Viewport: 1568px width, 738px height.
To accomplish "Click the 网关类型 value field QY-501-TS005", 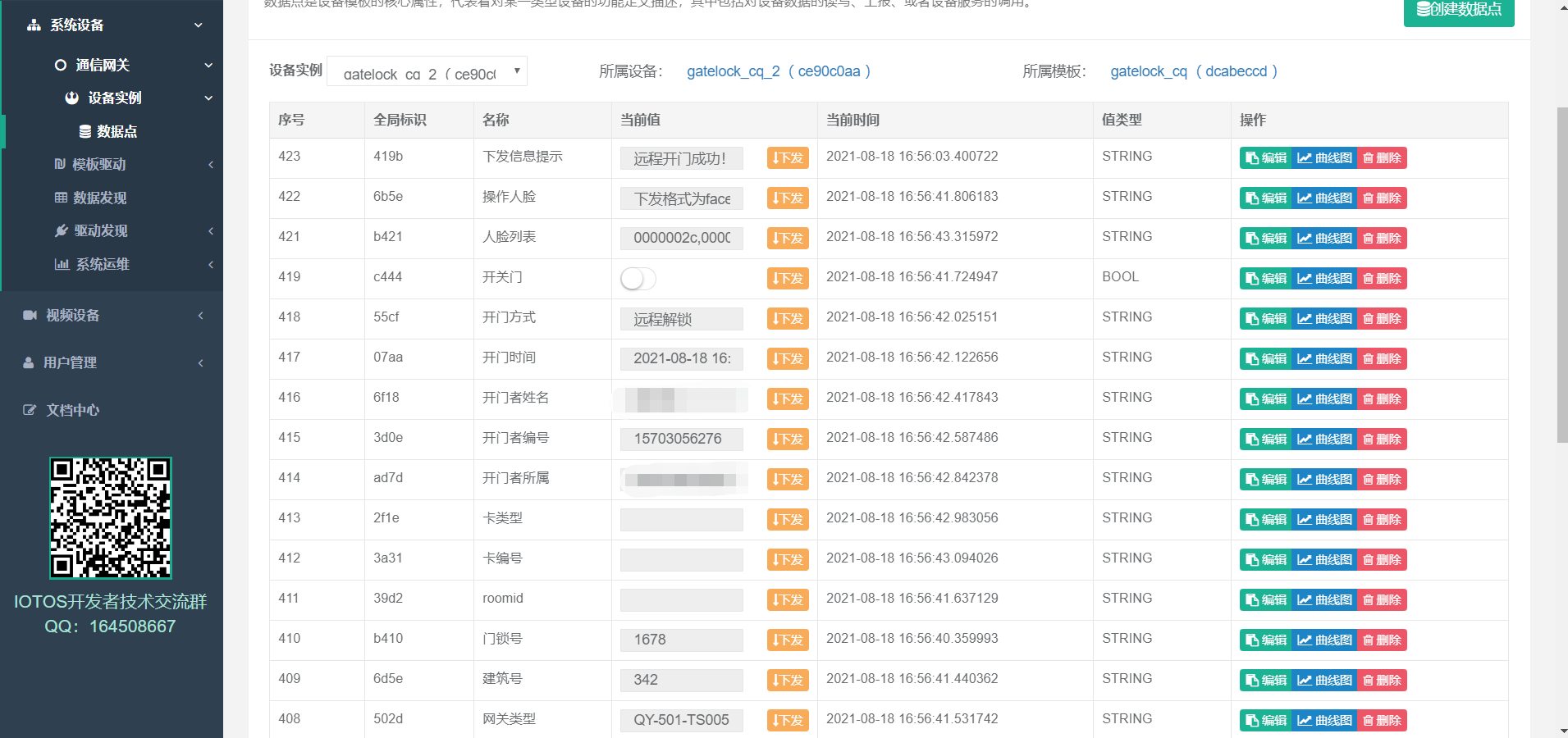I will (x=682, y=720).
